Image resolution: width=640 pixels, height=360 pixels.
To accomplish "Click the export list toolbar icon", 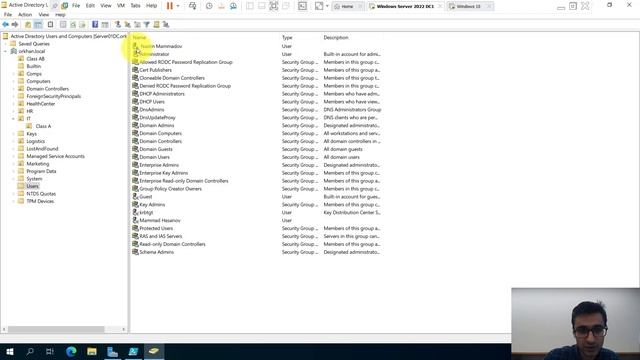I will click(x=82, y=24).
